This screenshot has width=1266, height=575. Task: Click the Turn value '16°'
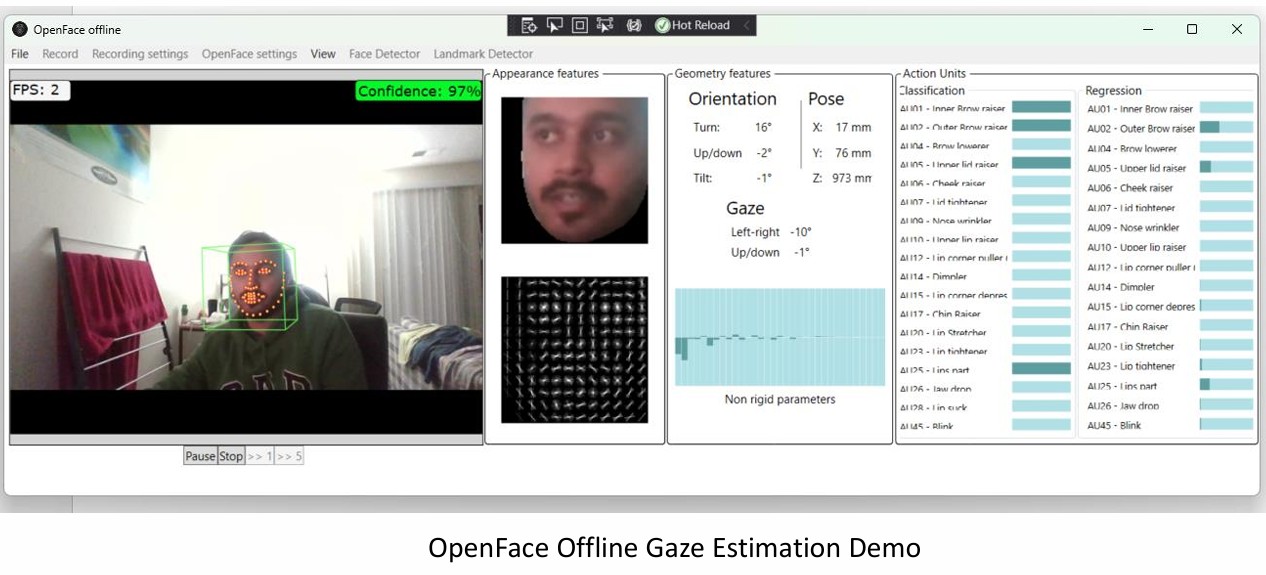point(763,128)
